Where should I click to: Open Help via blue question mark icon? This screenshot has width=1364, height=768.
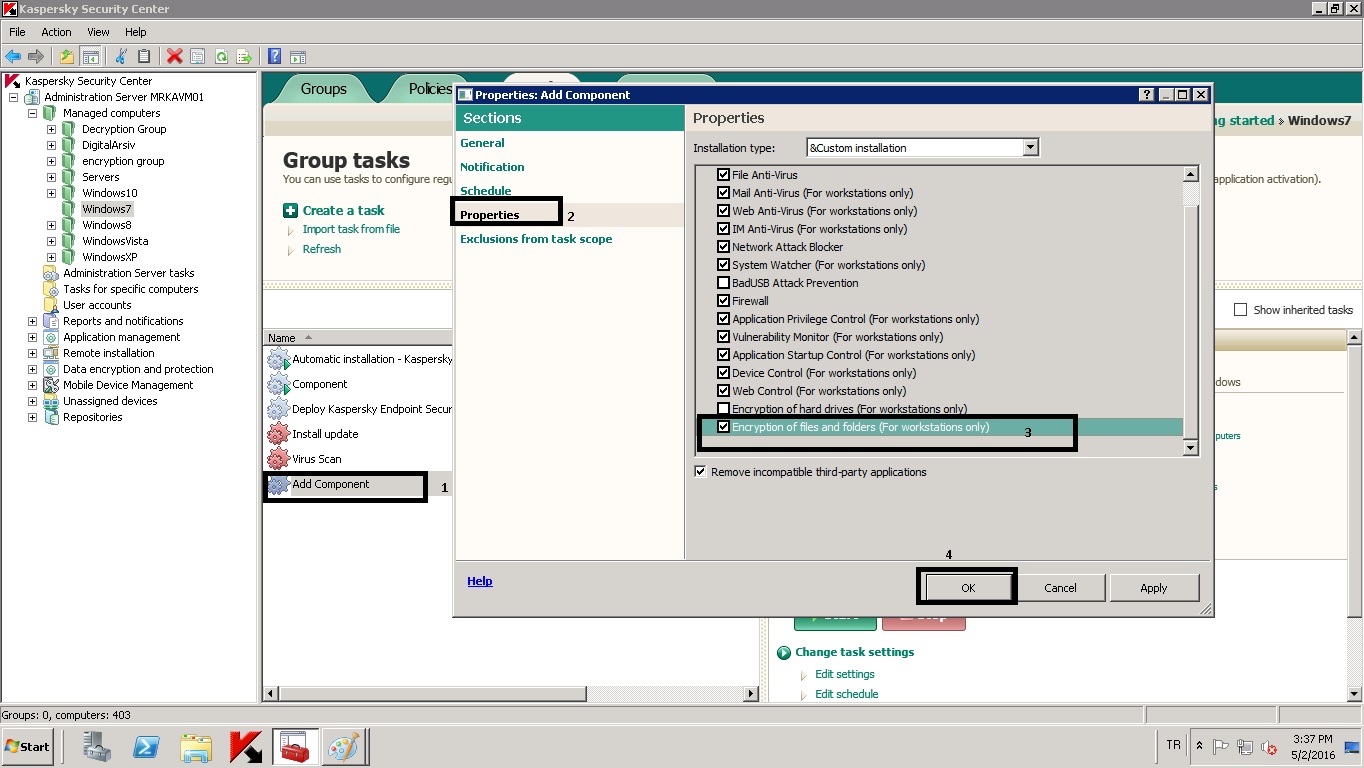(x=273, y=57)
